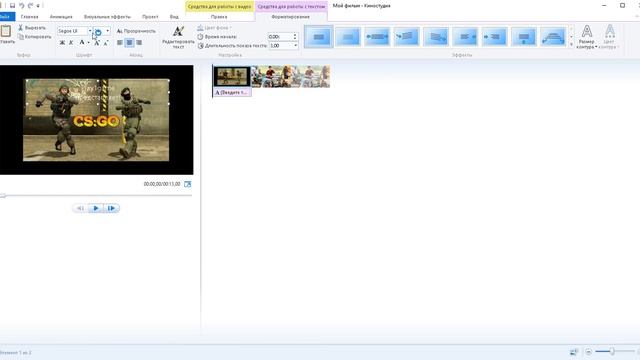Select tilted text effect with bottom-right arrow
640x360 pixels.
pyautogui.click(x=436, y=37)
